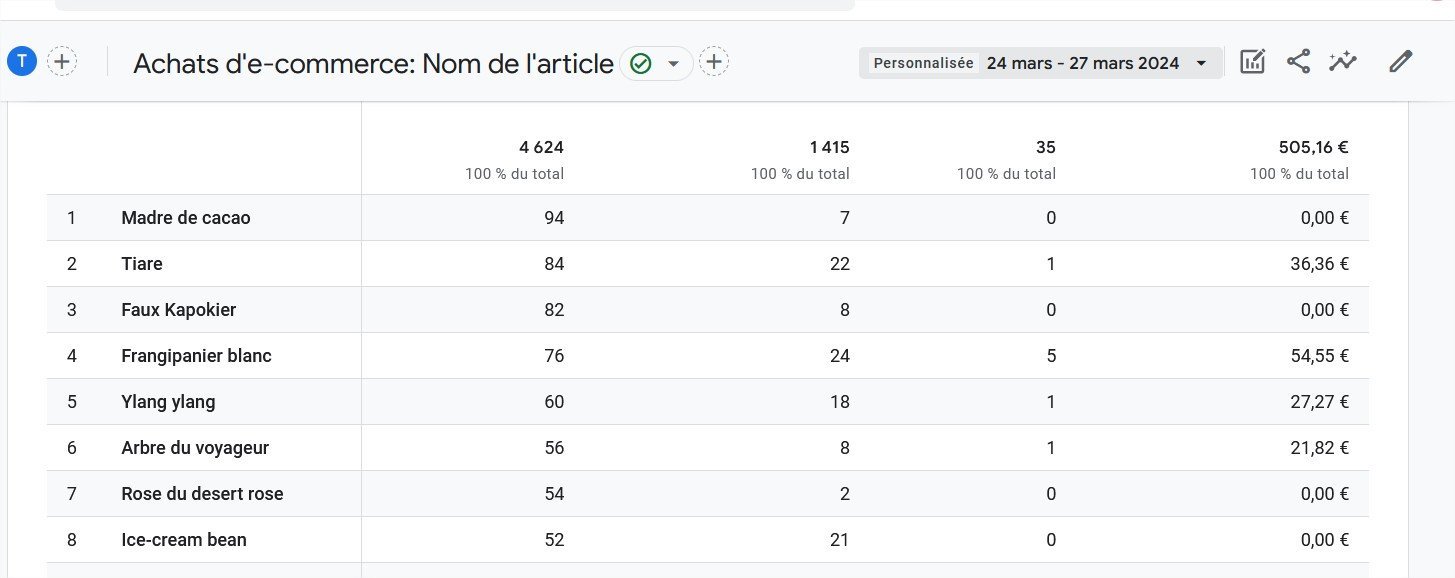Select the Ylang ylang row
The width and height of the screenshot is (1455, 578).
click(168, 402)
